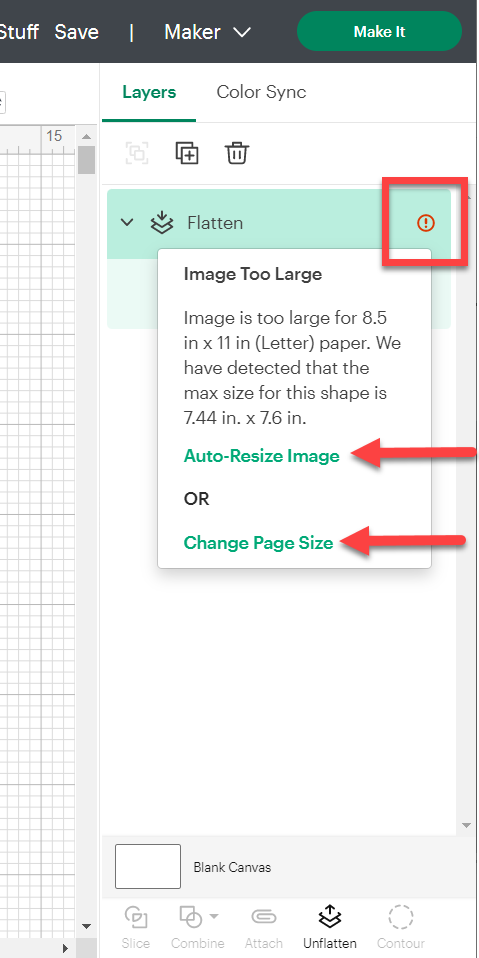Open the Layers tab
This screenshot has width=479, height=958.
coord(149,92)
